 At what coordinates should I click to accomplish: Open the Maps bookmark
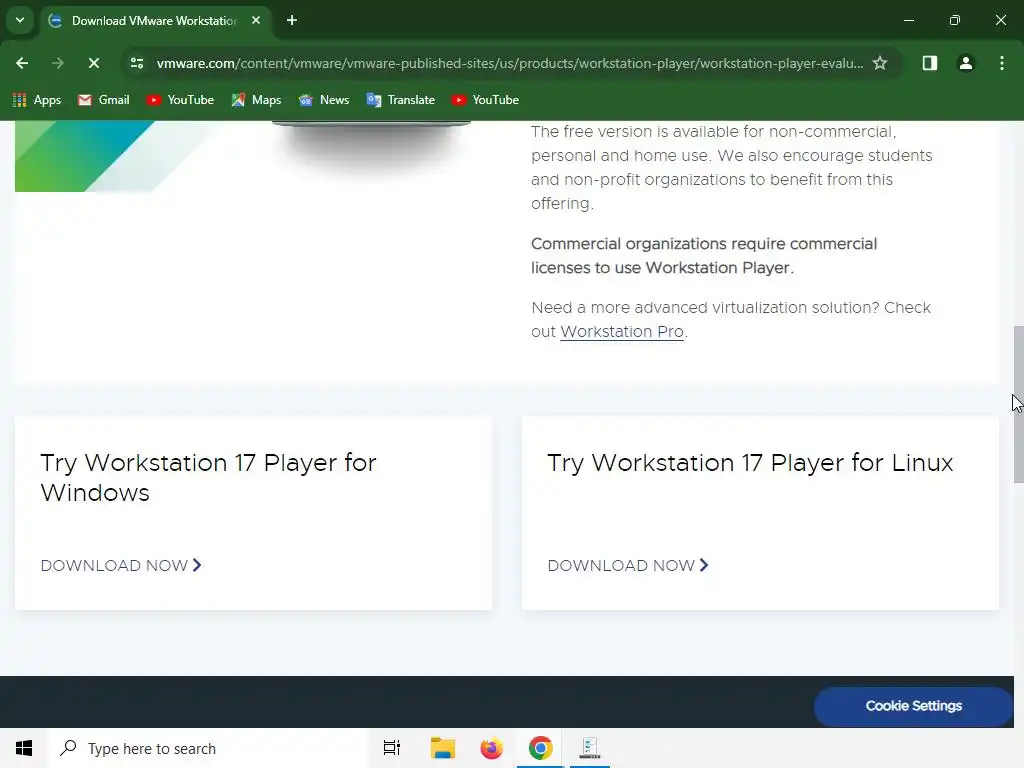pos(256,100)
